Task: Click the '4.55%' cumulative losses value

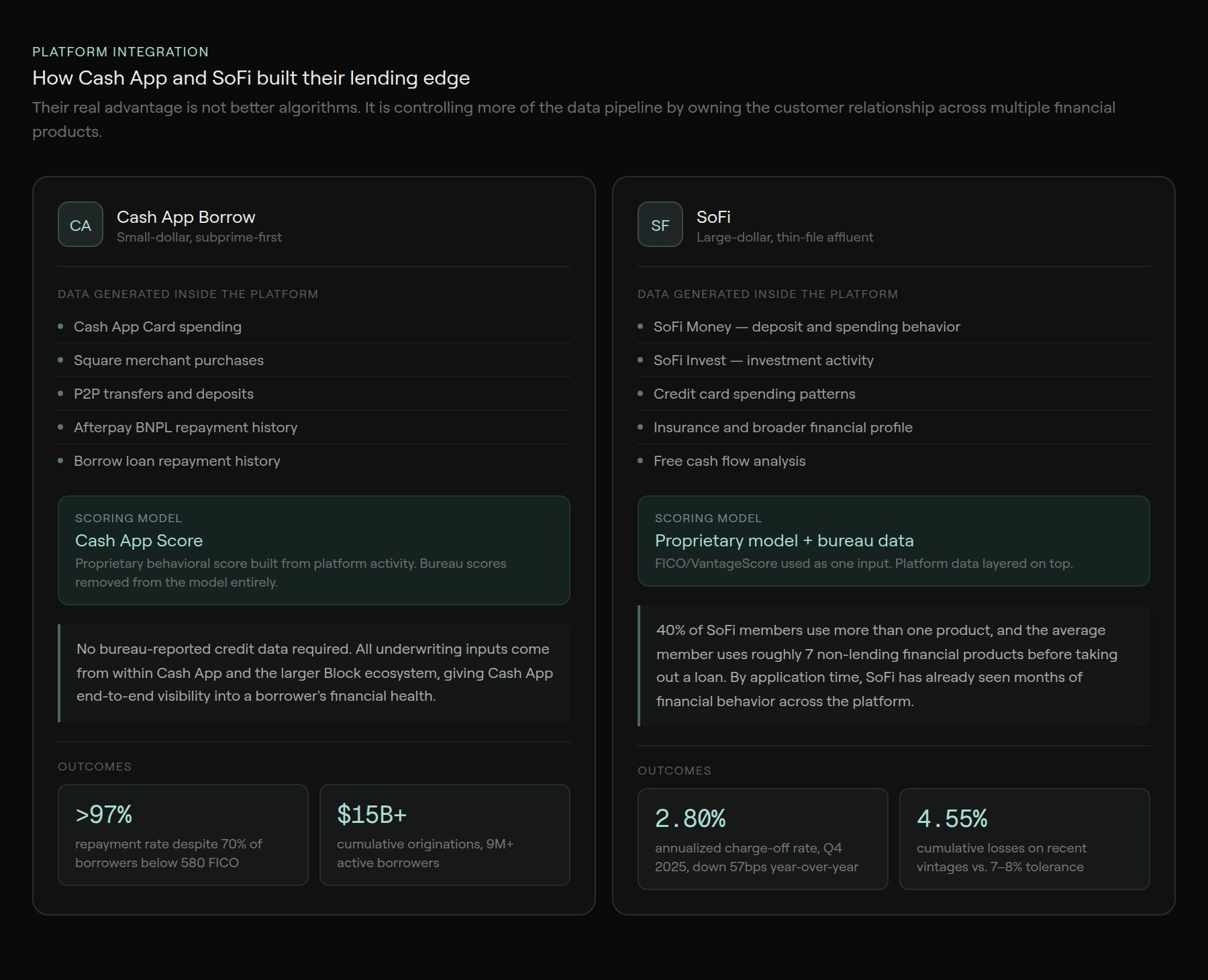Action: click(x=952, y=818)
